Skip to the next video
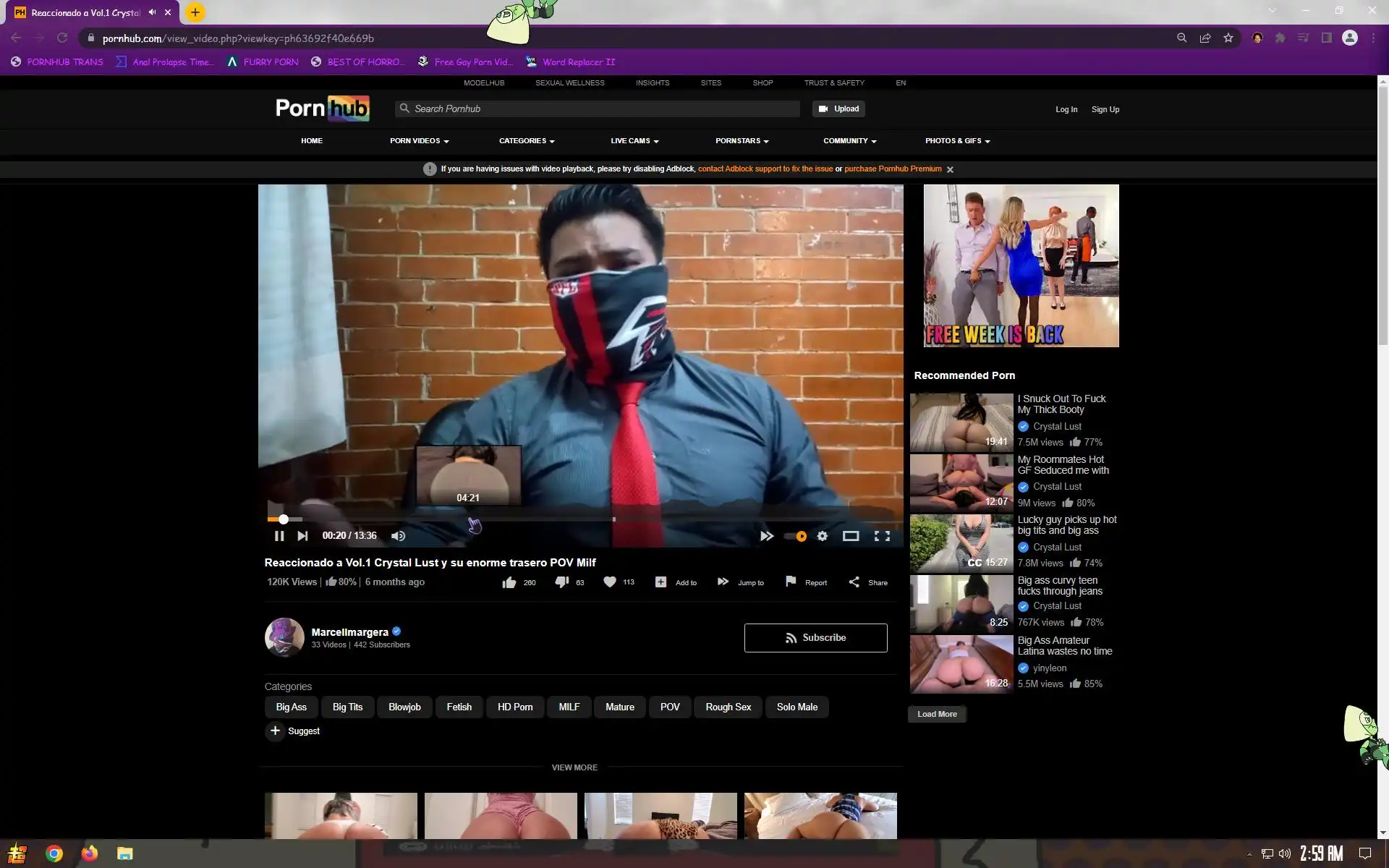 tap(302, 536)
